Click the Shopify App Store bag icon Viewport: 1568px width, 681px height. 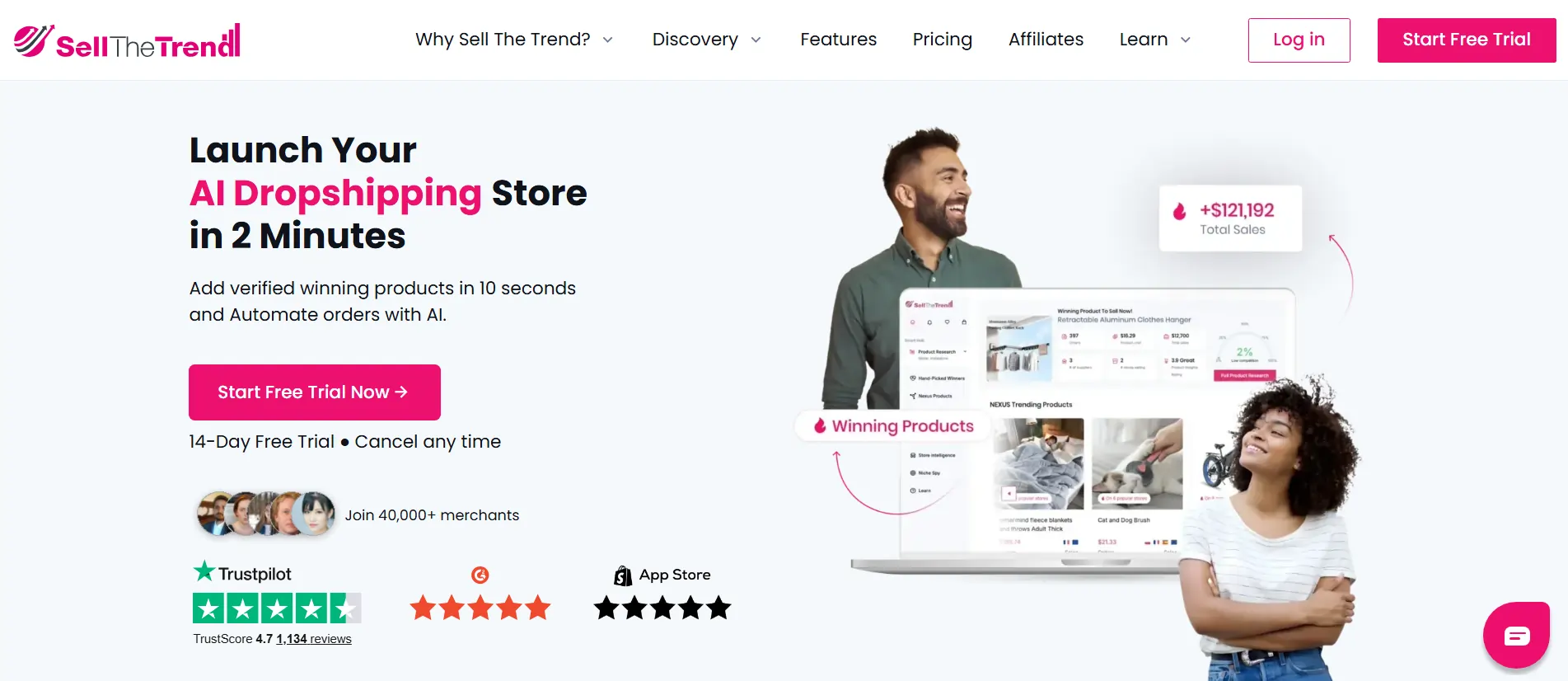[623, 575]
